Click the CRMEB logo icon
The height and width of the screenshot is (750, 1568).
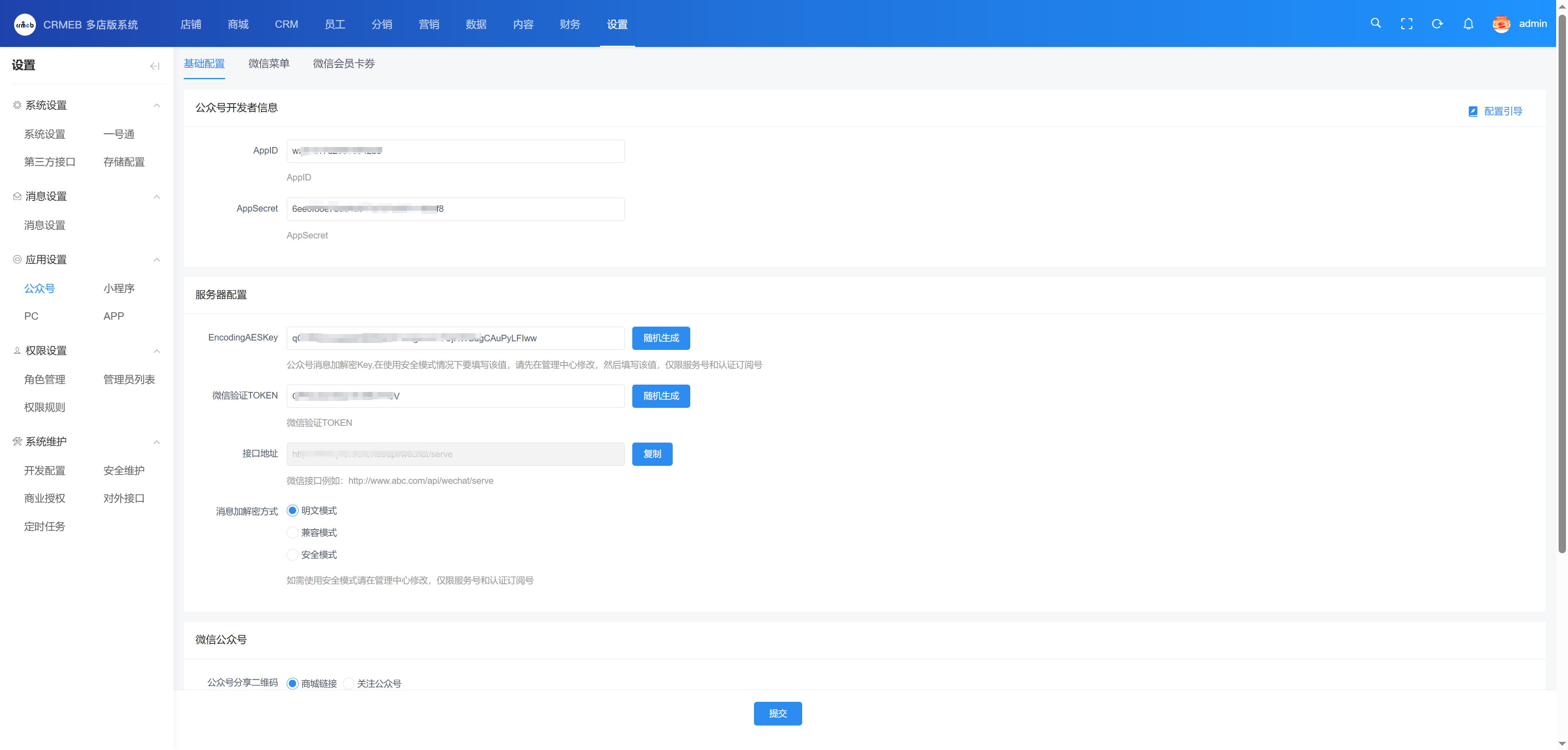(x=25, y=24)
